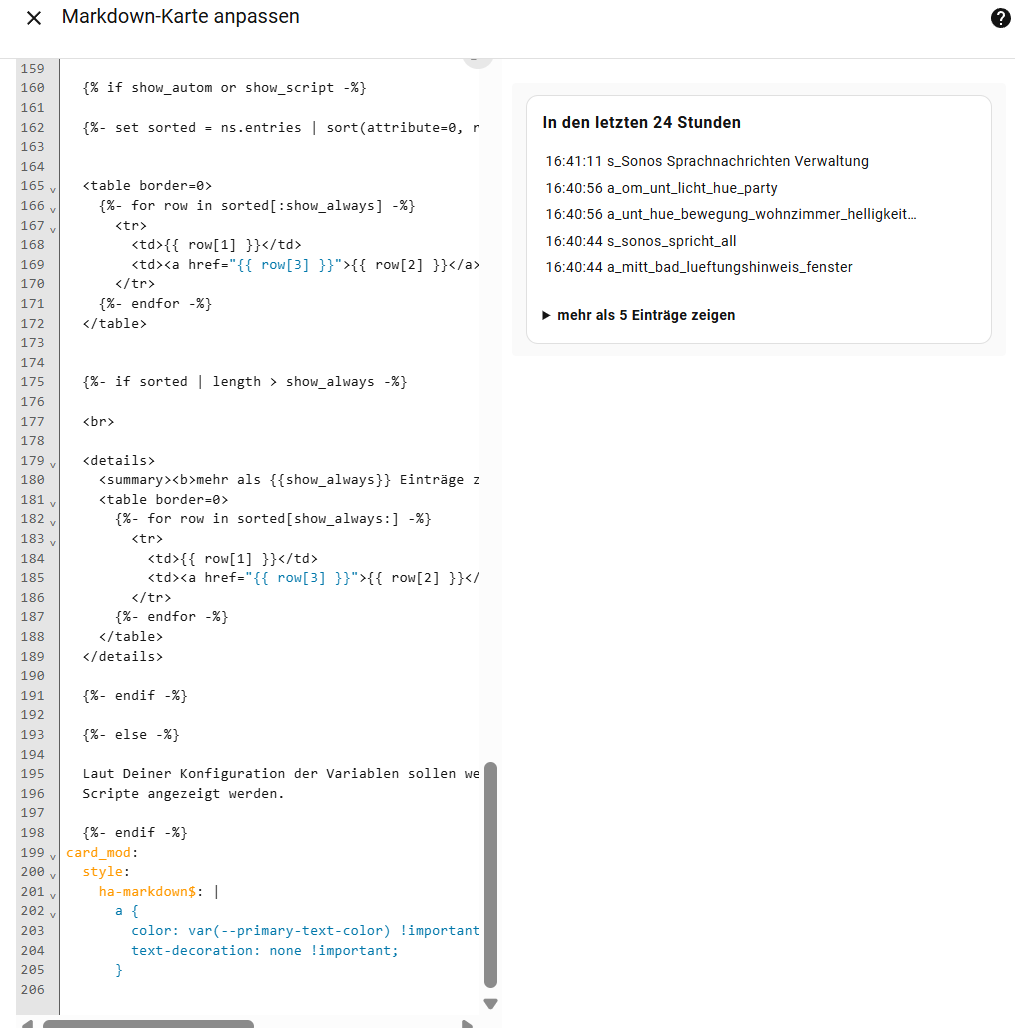Image resolution: width=1015 pixels, height=1028 pixels.
Task: Open s_Sonos Sprachnachrichten Verwaltung entry link
Action: click(737, 161)
